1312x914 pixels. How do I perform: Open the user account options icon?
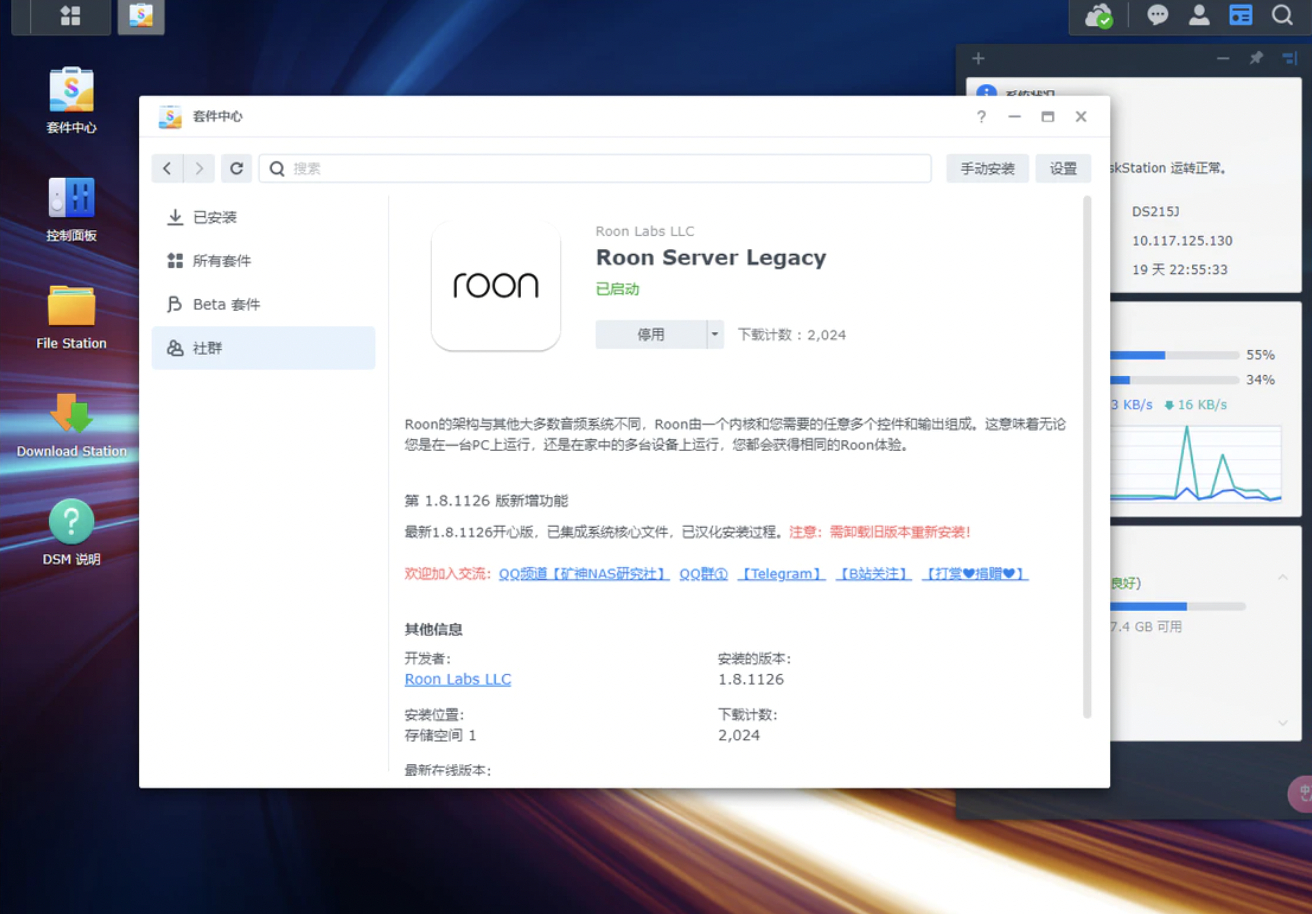coord(1199,15)
